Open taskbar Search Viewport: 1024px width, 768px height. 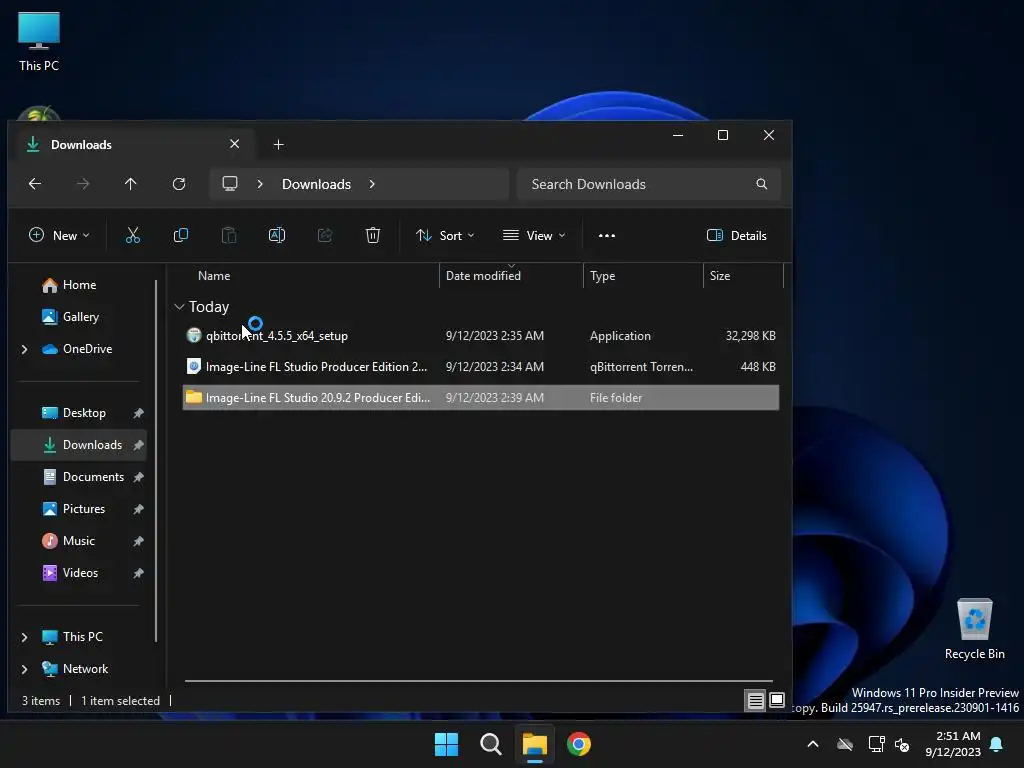(x=490, y=744)
